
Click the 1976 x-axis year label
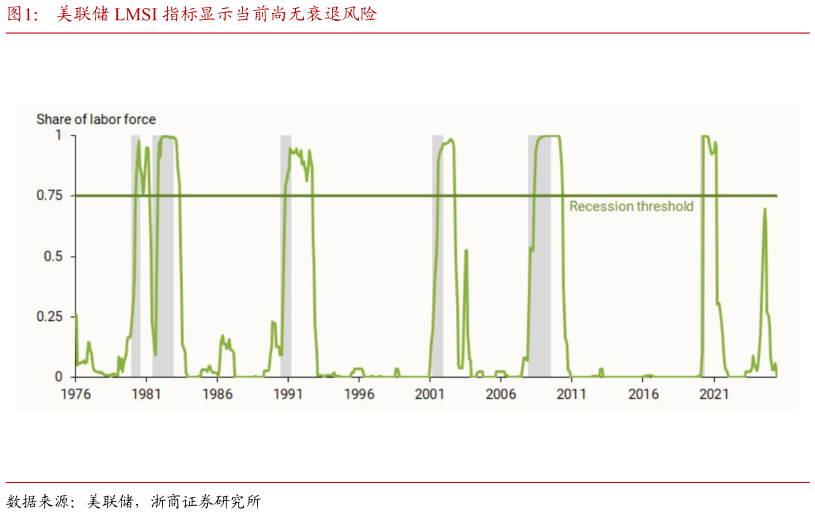(76, 394)
